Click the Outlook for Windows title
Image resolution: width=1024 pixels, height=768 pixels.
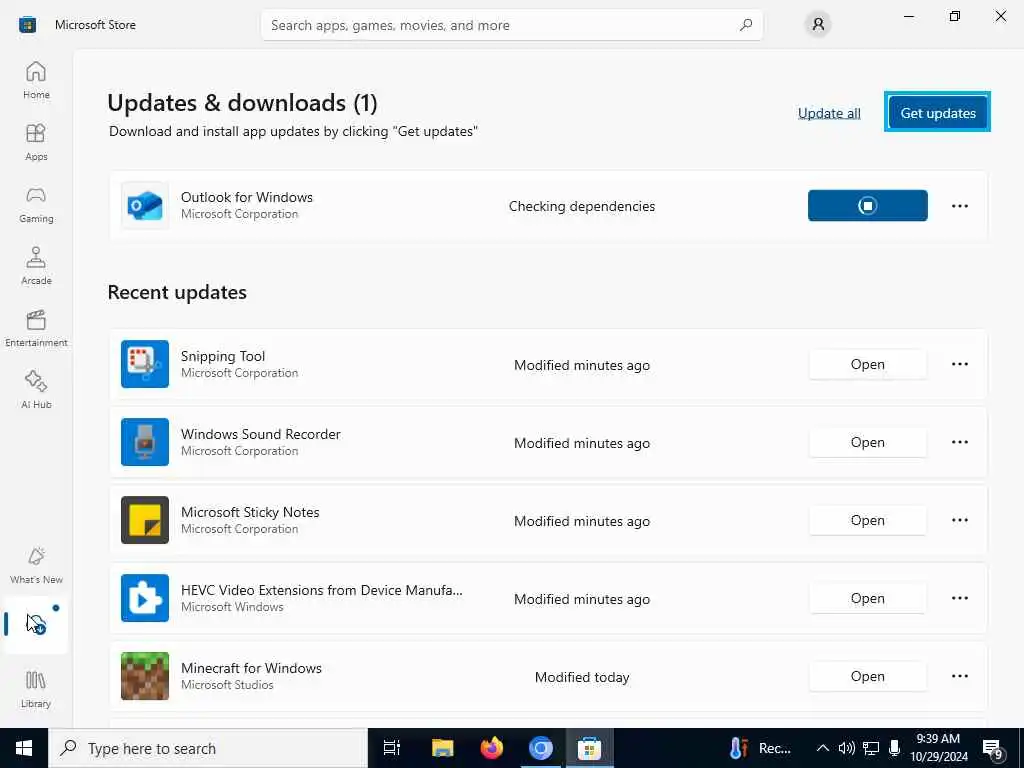click(x=247, y=197)
